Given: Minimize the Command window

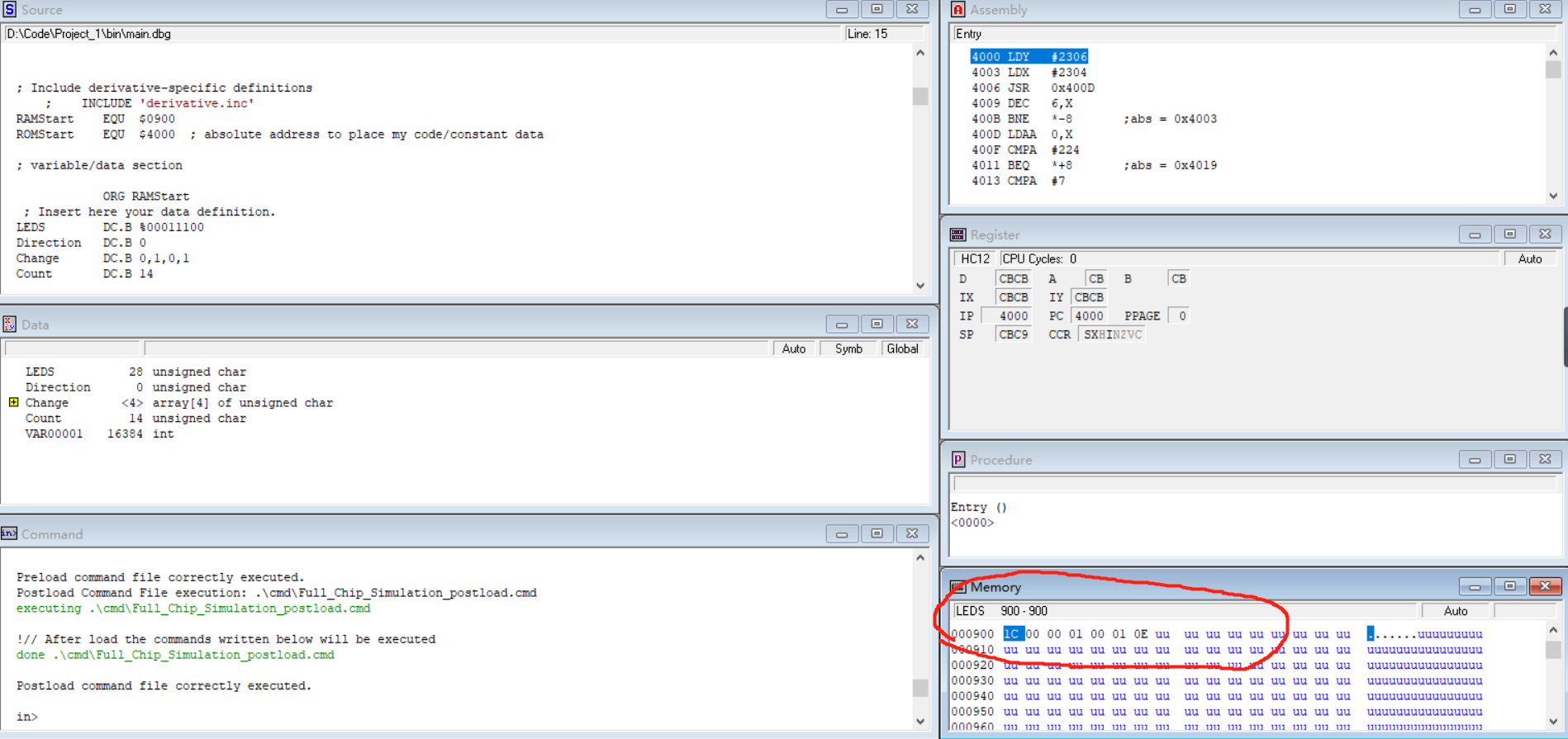Looking at the screenshot, I should click(x=842, y=533).
